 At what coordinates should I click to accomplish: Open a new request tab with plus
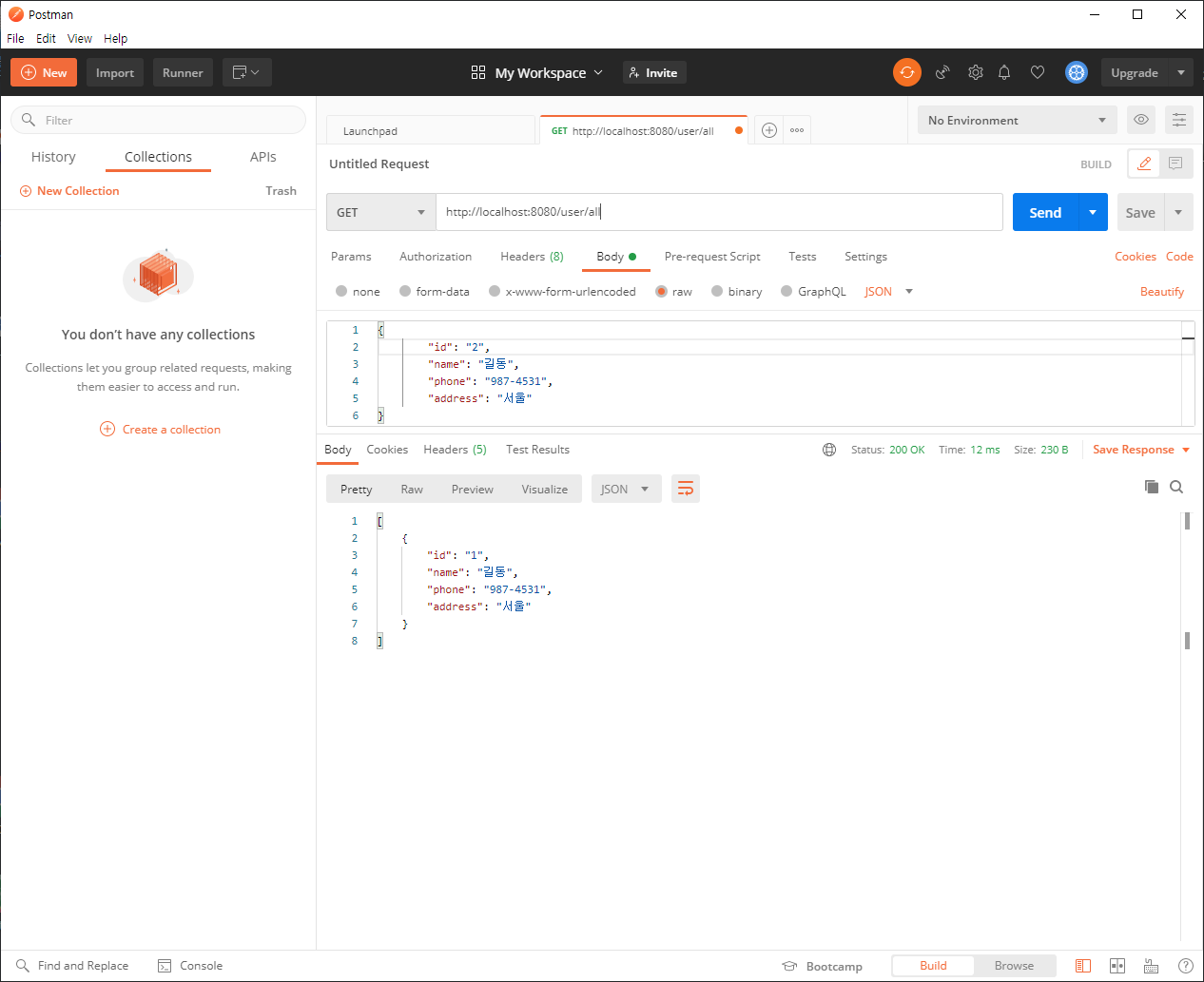pos(769,130)
